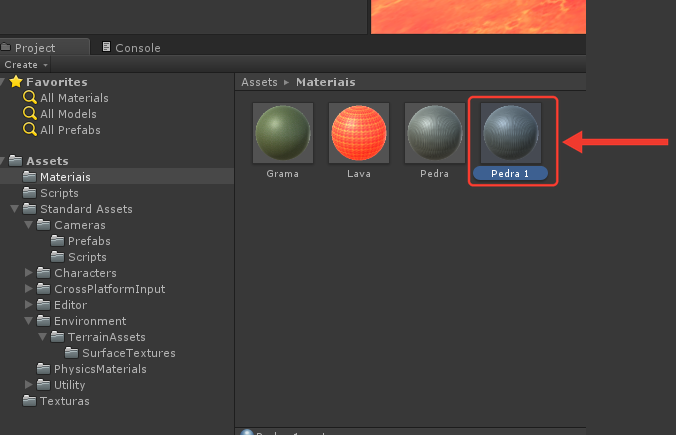Select the Cameras folder

(x=80, y=225)
